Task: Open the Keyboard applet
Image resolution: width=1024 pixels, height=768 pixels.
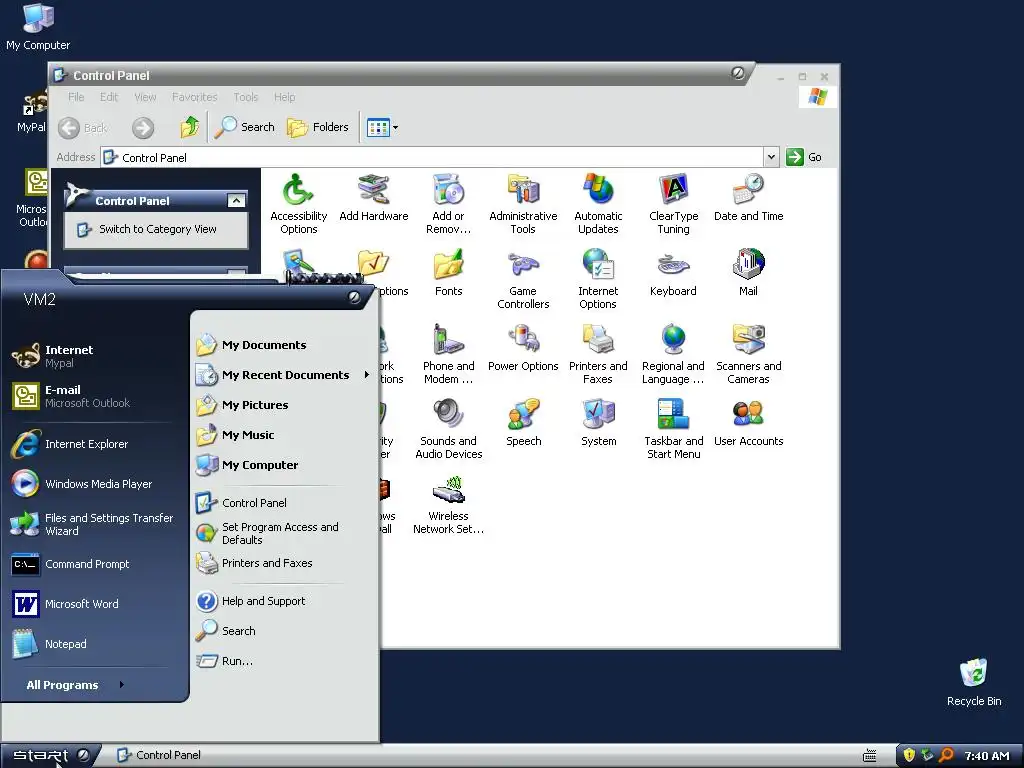Action: [673, 273]
